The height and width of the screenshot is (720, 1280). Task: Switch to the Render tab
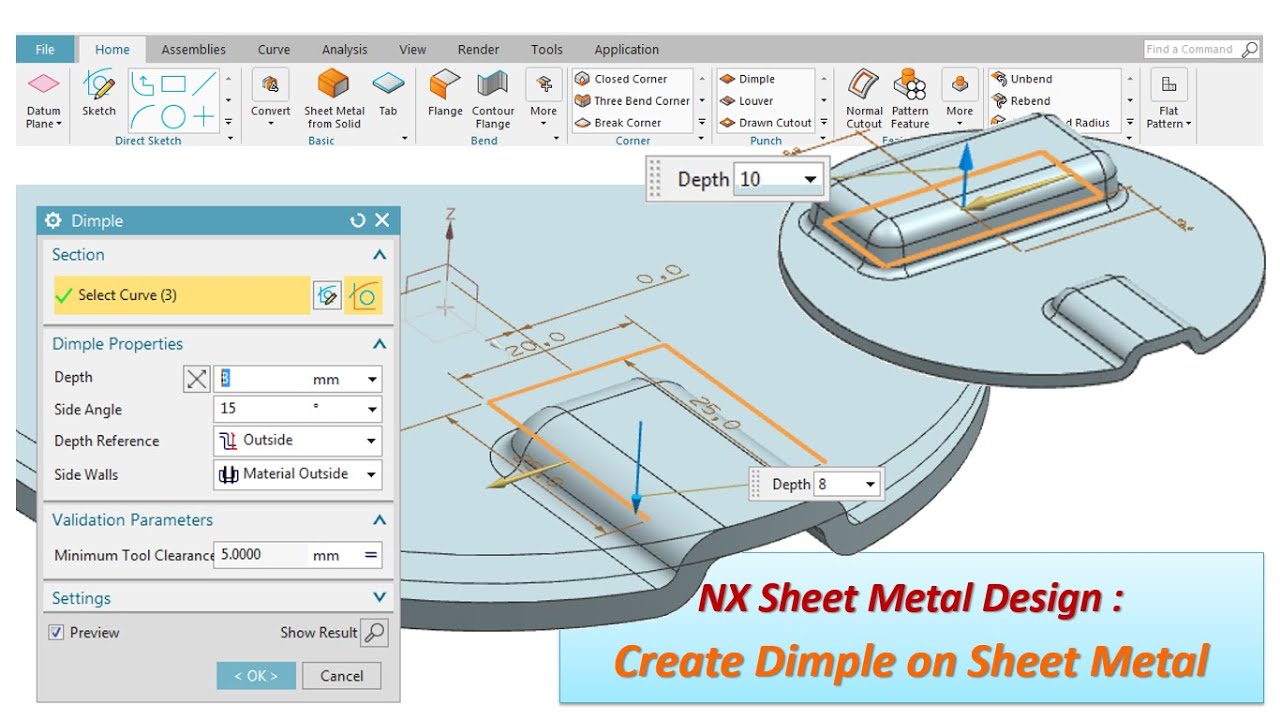pyautogui.click(x=478, y=49)
